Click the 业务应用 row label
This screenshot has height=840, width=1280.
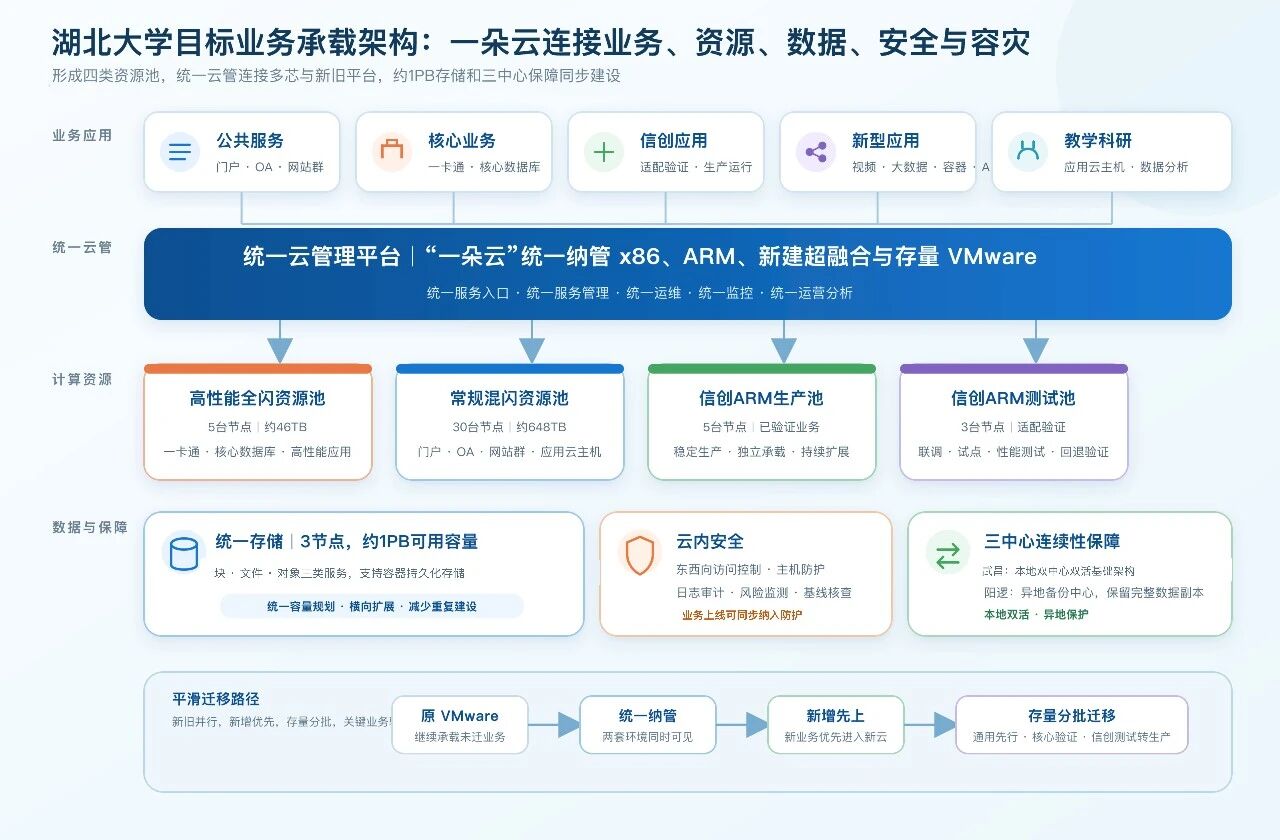(x=82, y=135)
